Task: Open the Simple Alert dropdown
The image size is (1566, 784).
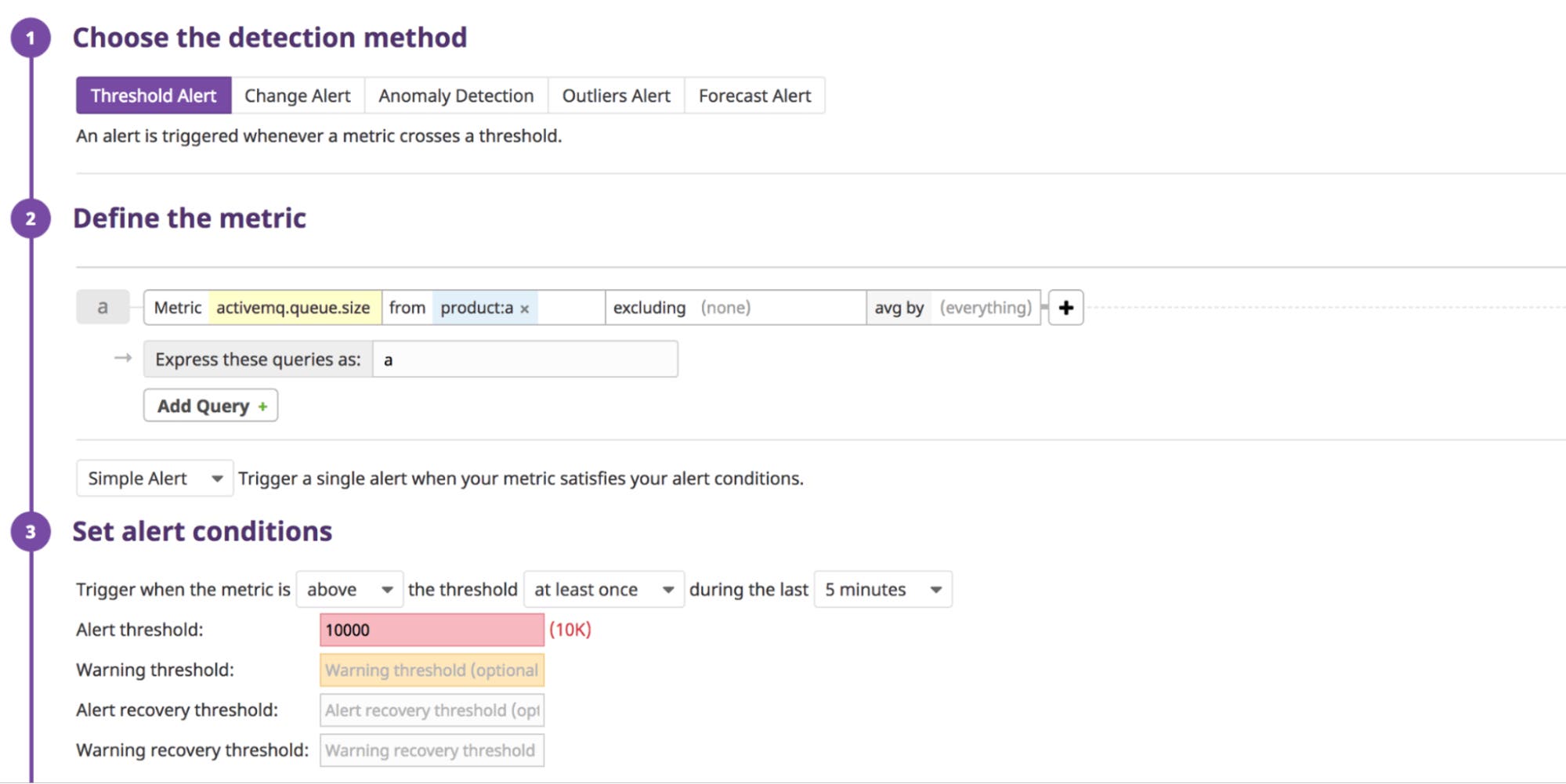Action: [154, 478]
